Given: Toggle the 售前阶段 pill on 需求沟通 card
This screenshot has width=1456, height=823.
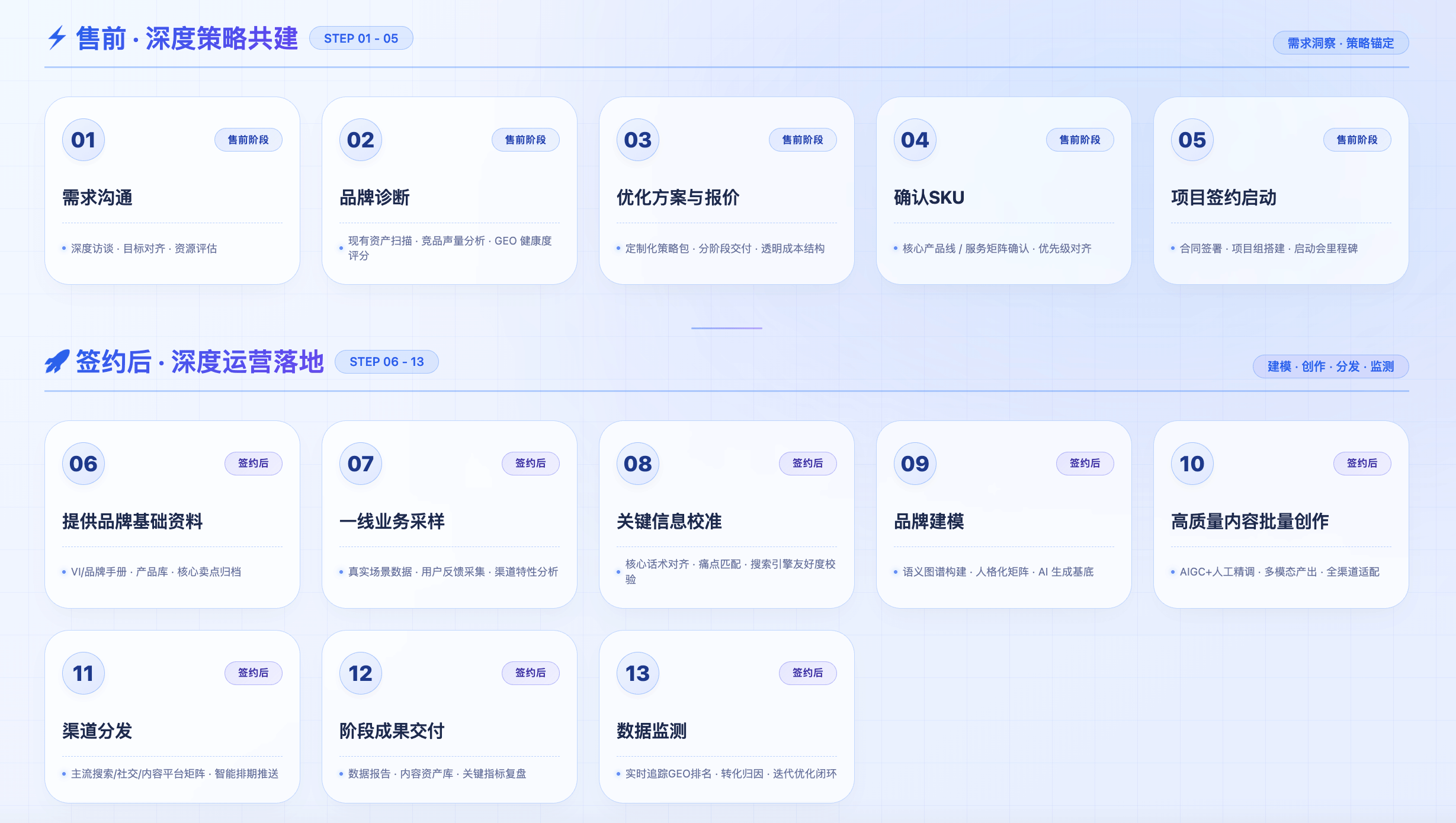Looking at the screenshot, I should (x=249, y=140).
